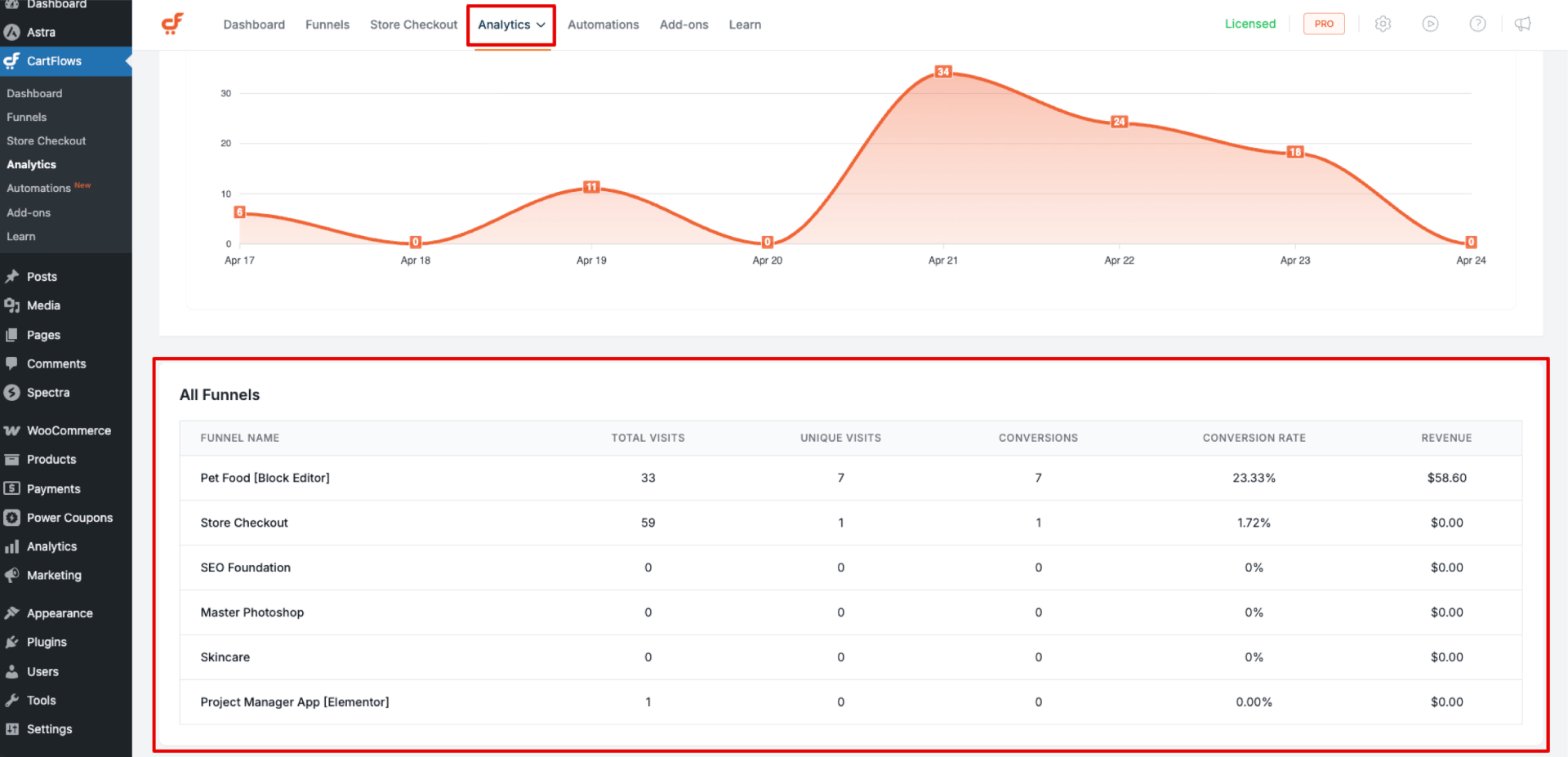Open Learn in CartFlows submenu
This screenshot has width=1568, height=757.
(21, 236)
